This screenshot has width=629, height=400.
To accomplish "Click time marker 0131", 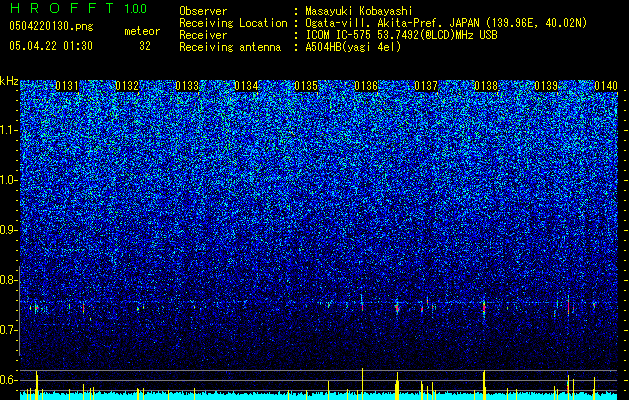I will point(67,86).
